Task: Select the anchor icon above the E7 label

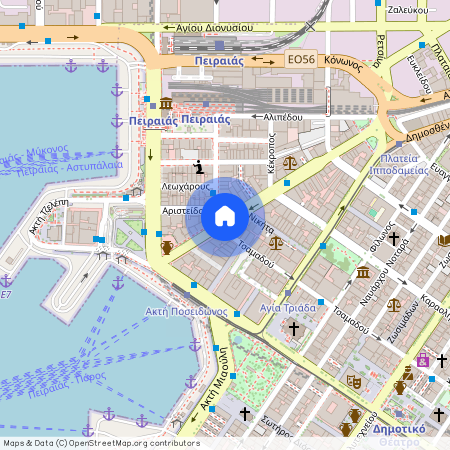Action: 6,281
